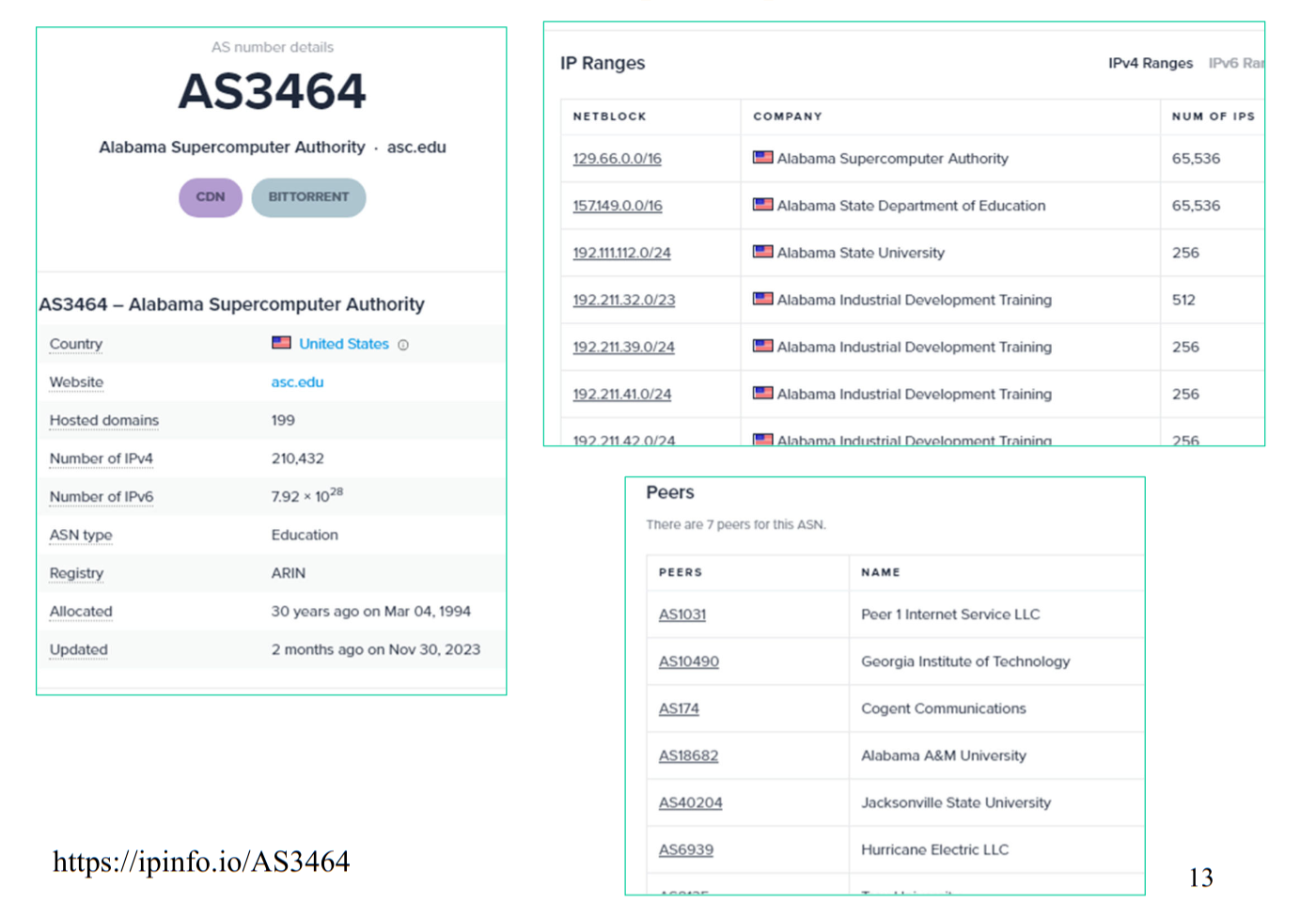Open the asc.edu website link
Viewport: 1316px width, 917px height.
click(x=297, y=382)
